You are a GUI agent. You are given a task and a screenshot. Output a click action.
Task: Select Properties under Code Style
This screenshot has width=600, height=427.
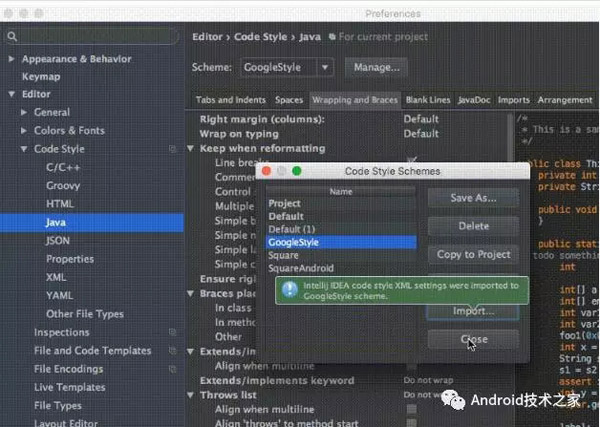pos(70,259)
